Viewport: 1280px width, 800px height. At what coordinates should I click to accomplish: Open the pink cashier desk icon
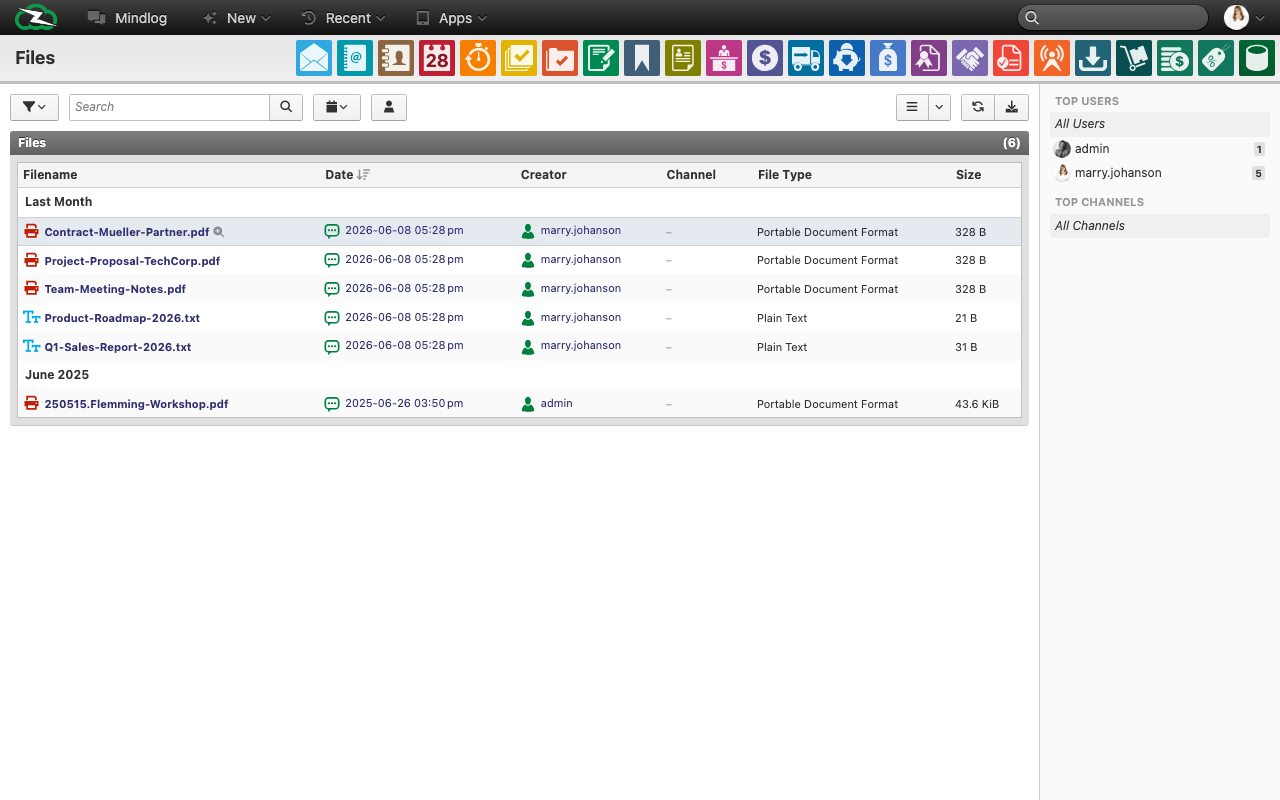click(724, 58)
